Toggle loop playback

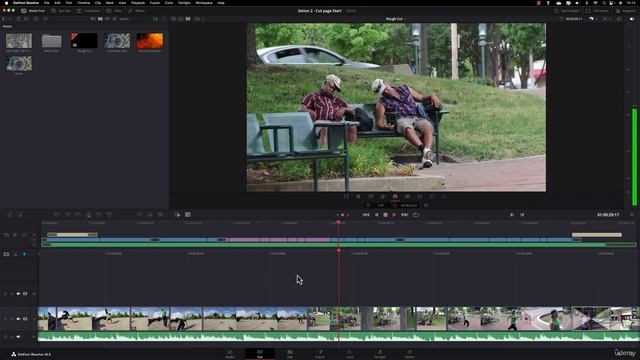tap(416, 215)
